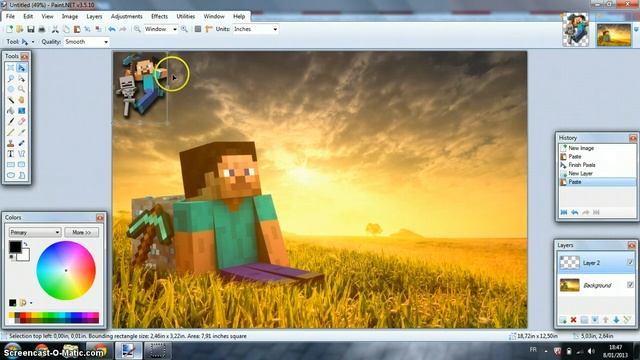Select the Recolor tool
Viewport: 640px width, 360px height.
21,143
